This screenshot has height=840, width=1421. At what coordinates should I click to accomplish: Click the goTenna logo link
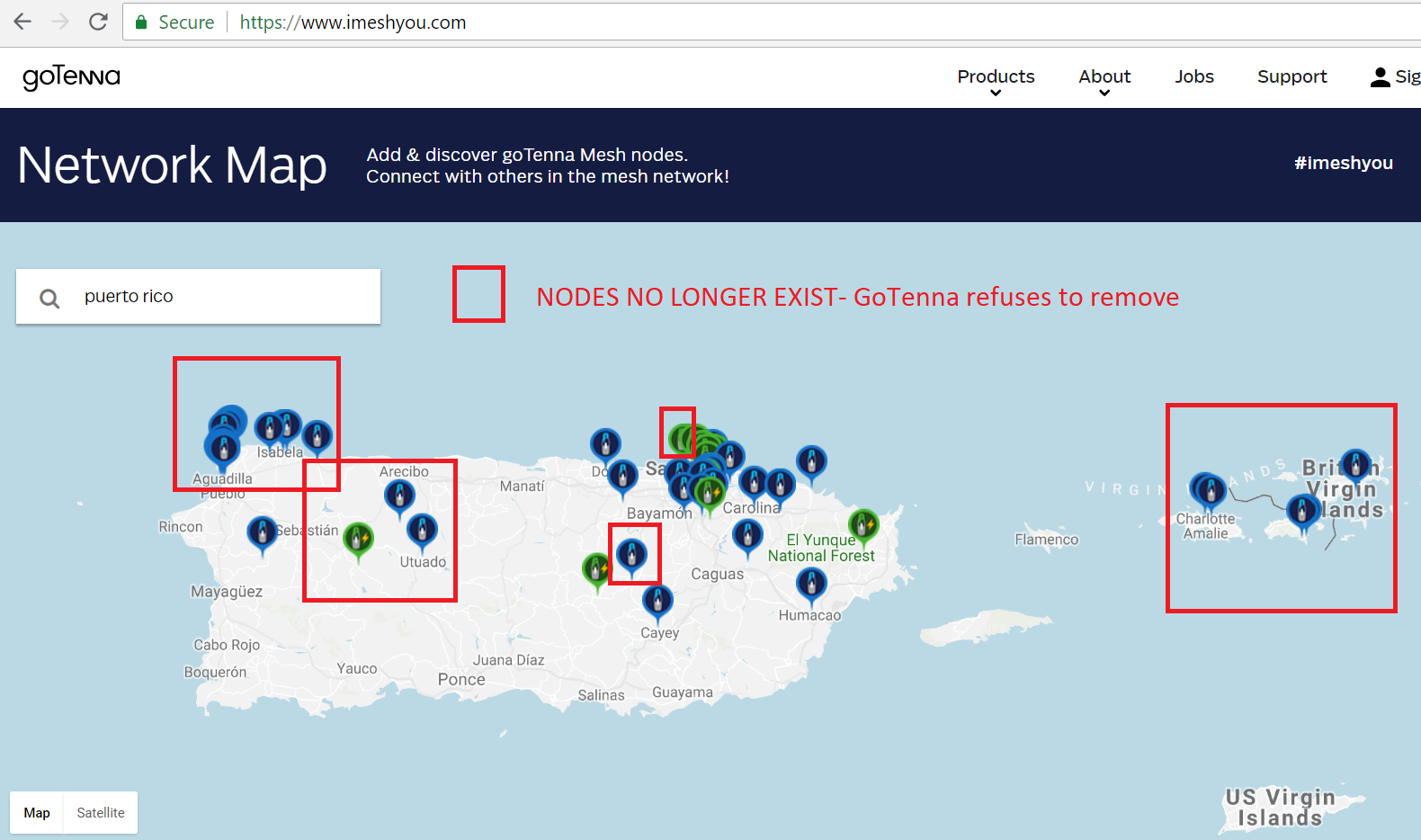tap(71, 77)
